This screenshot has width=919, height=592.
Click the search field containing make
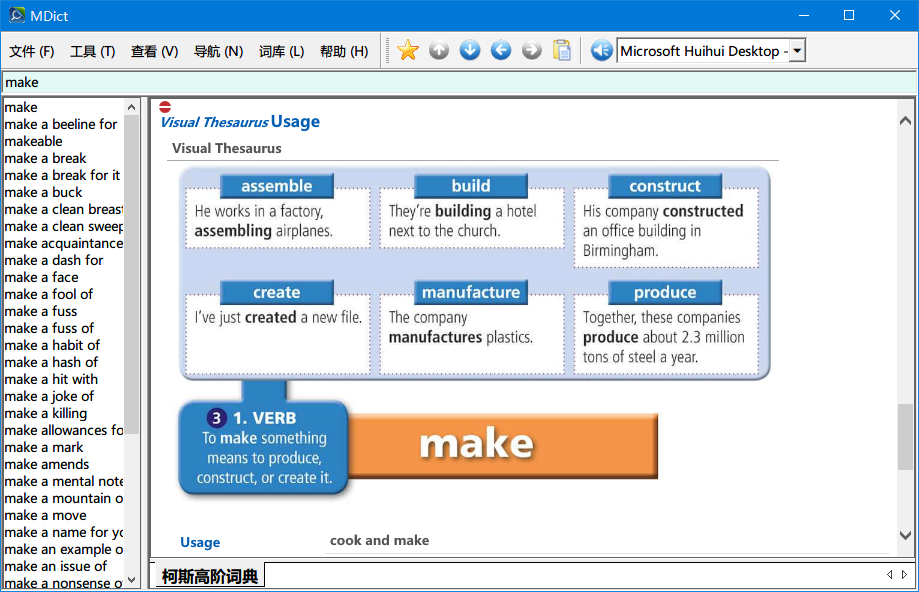coord(460,83)
